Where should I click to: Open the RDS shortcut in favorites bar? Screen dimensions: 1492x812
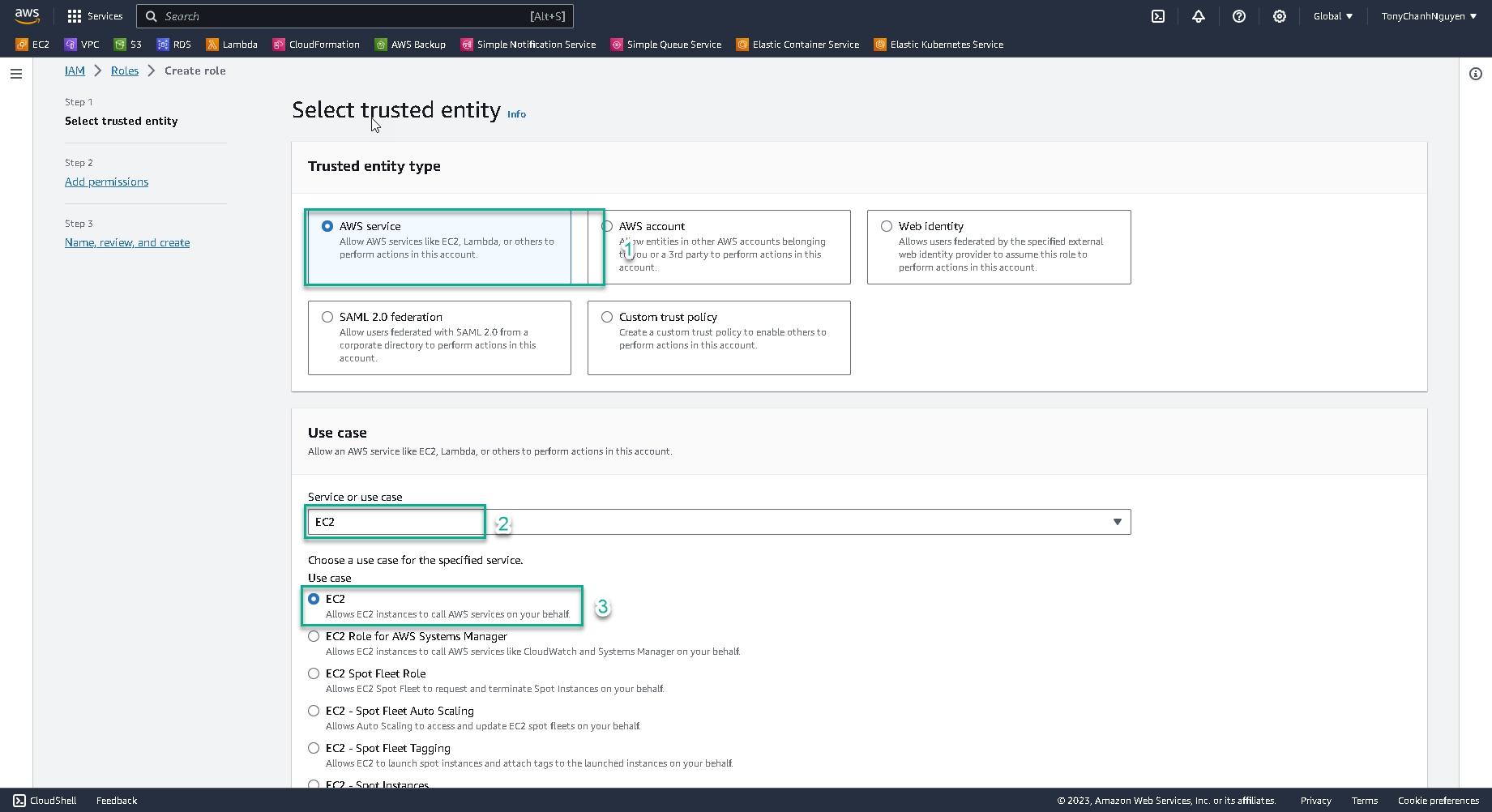[x=174, y=45]
